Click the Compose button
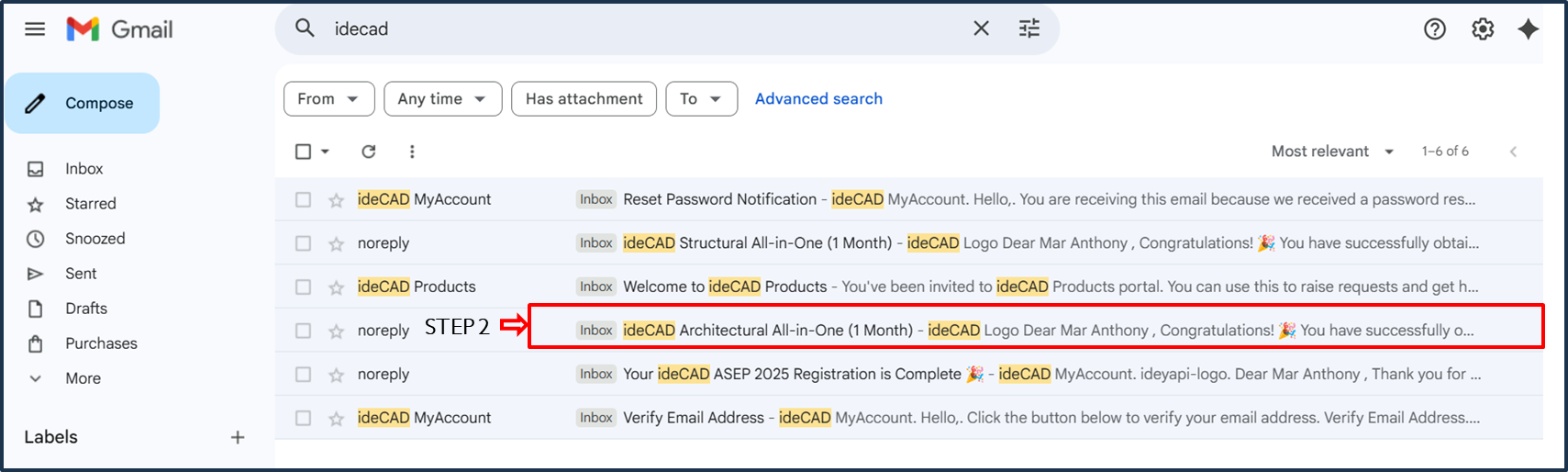Screen dimensions: 1568x472 (83, 103)
